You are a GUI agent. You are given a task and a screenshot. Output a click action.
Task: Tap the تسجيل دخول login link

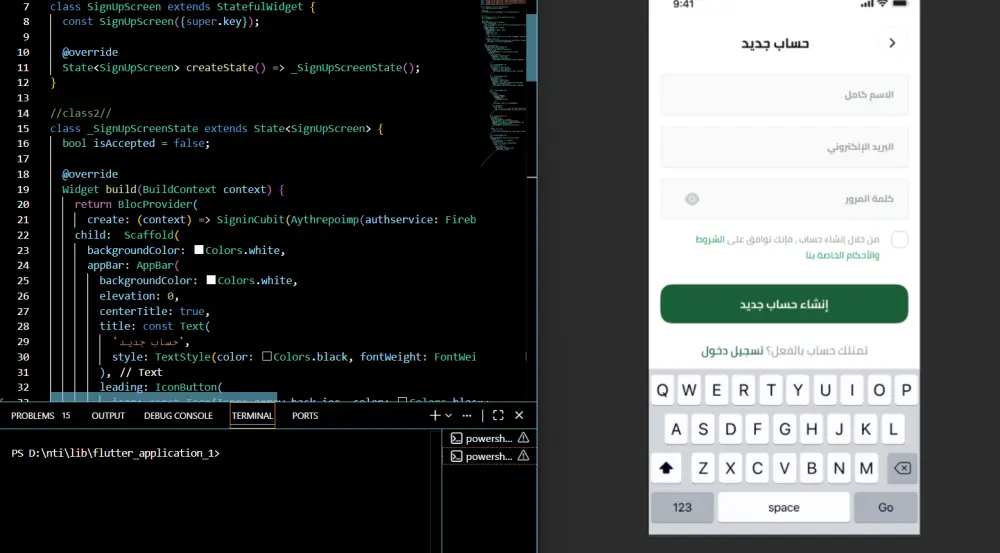pos(732,351)
